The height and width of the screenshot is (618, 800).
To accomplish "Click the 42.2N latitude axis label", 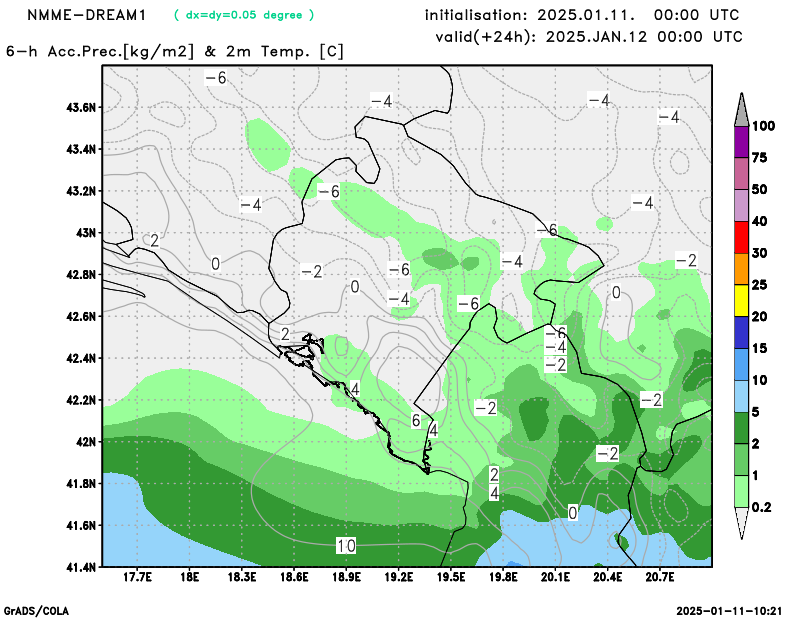I will coord(81,400).
